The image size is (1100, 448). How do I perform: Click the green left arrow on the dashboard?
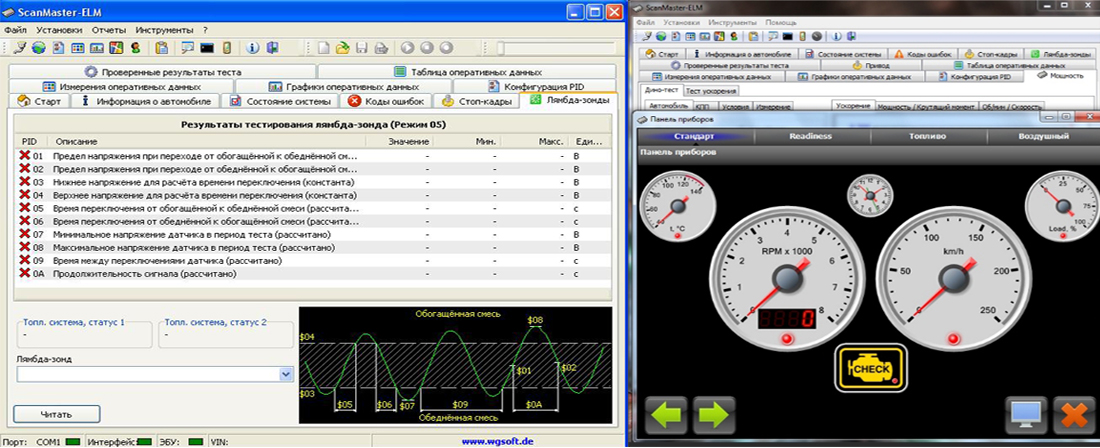click(x=666, y=414)
